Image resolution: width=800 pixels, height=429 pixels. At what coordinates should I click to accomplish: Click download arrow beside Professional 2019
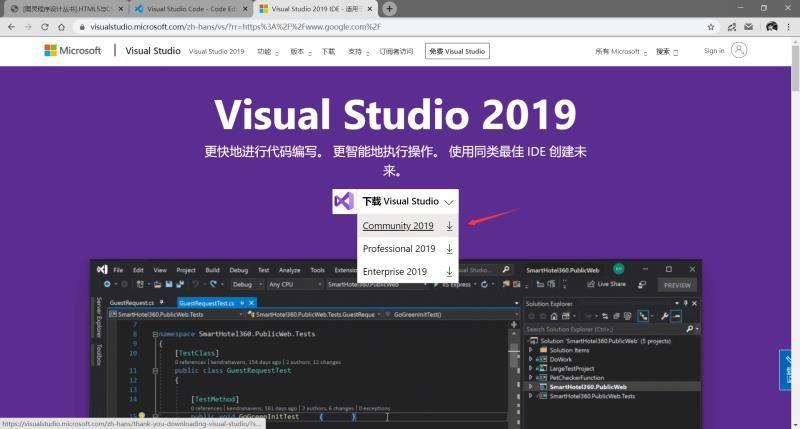click(x=449, y=248)
